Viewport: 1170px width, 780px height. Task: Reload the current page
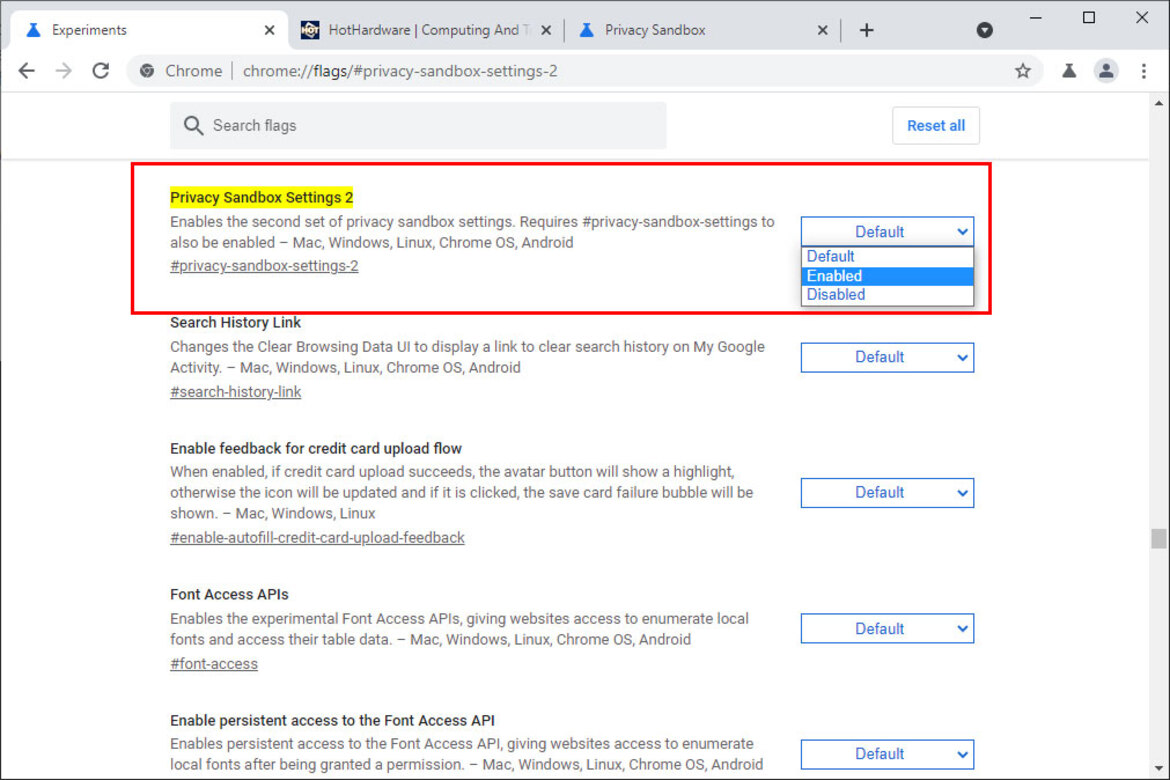coord(101,71)
